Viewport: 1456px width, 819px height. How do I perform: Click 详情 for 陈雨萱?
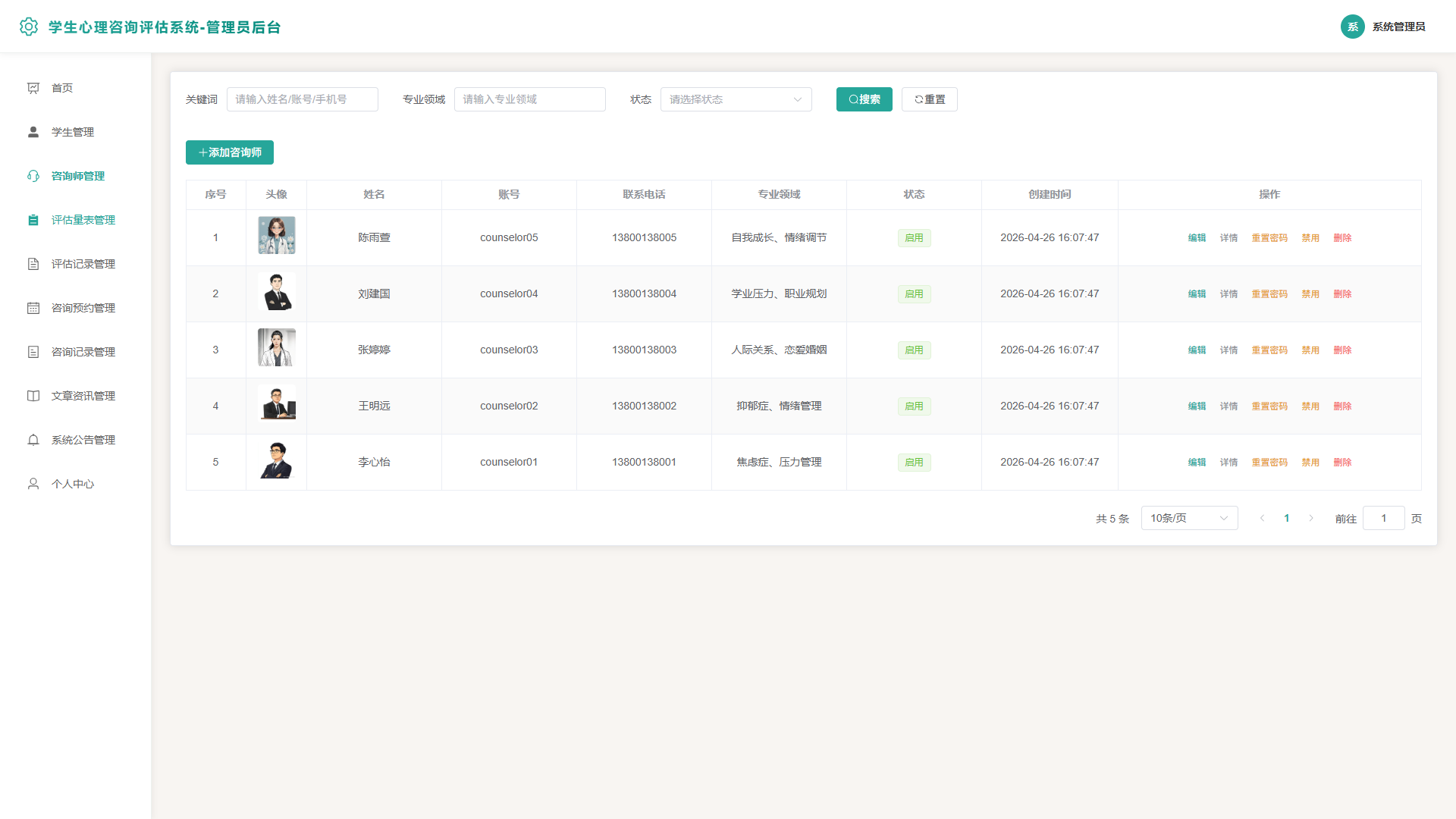point(1228,238)
